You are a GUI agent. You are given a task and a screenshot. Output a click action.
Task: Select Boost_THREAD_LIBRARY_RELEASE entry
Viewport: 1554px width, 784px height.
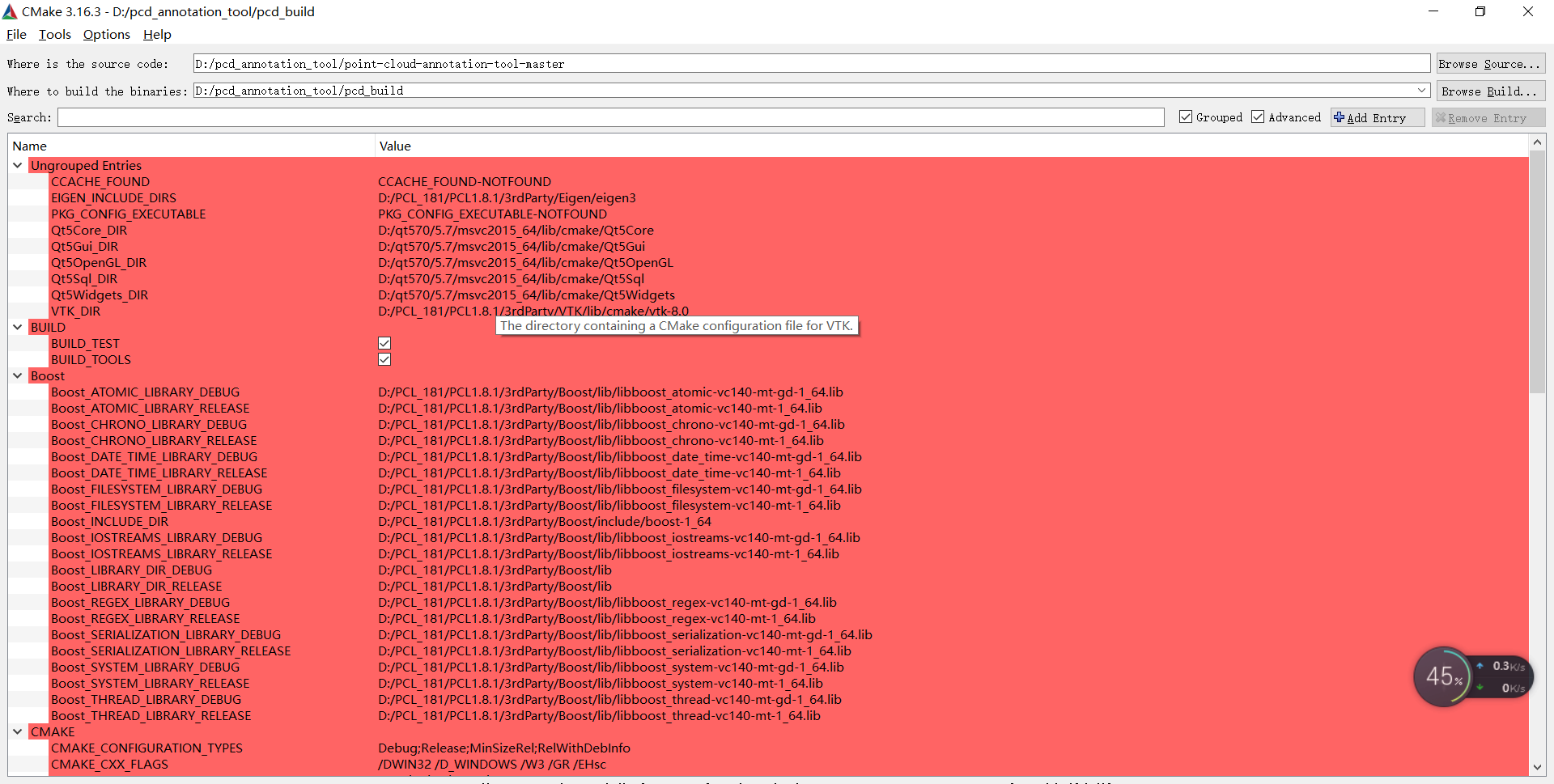pos(151,715)
